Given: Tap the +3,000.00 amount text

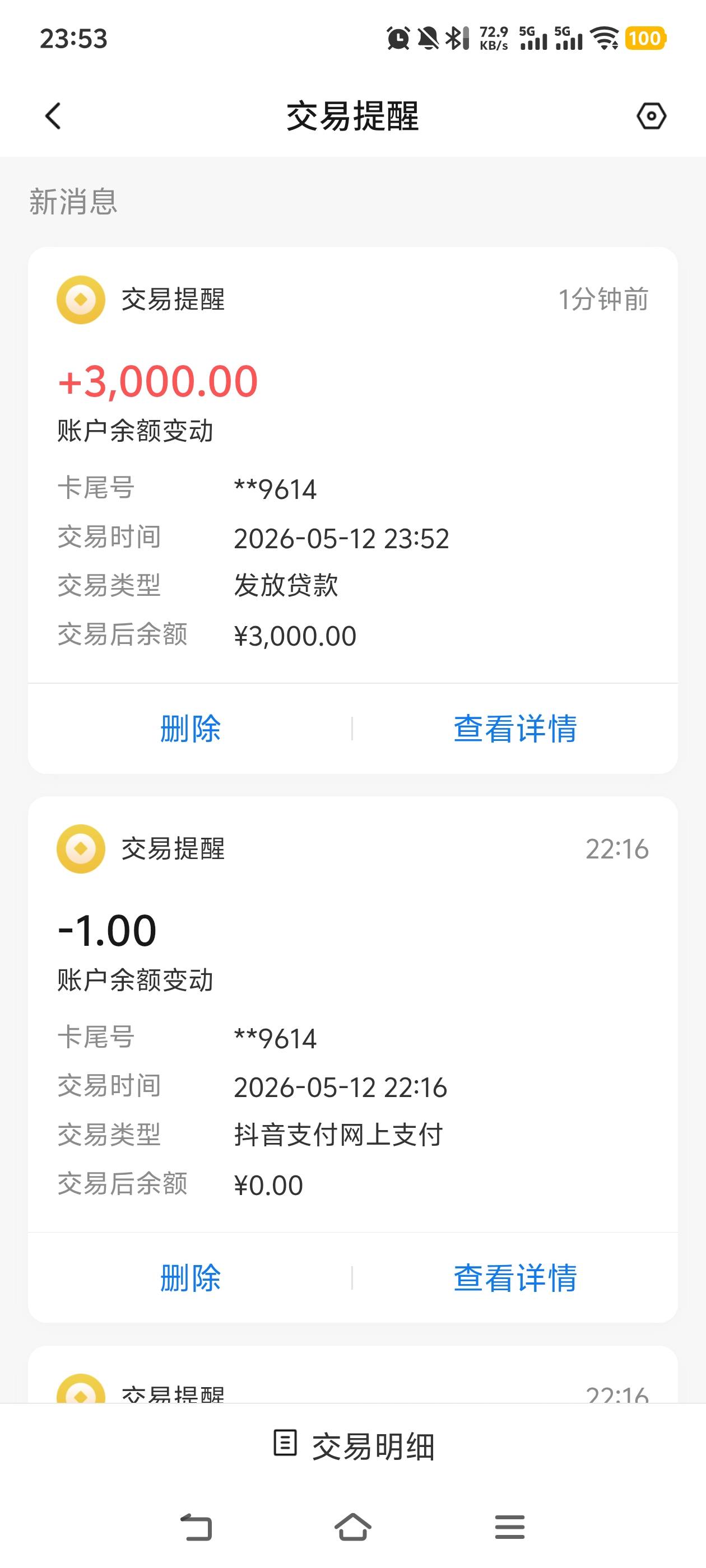Looking at the screenshot, I should coord(158,381).
